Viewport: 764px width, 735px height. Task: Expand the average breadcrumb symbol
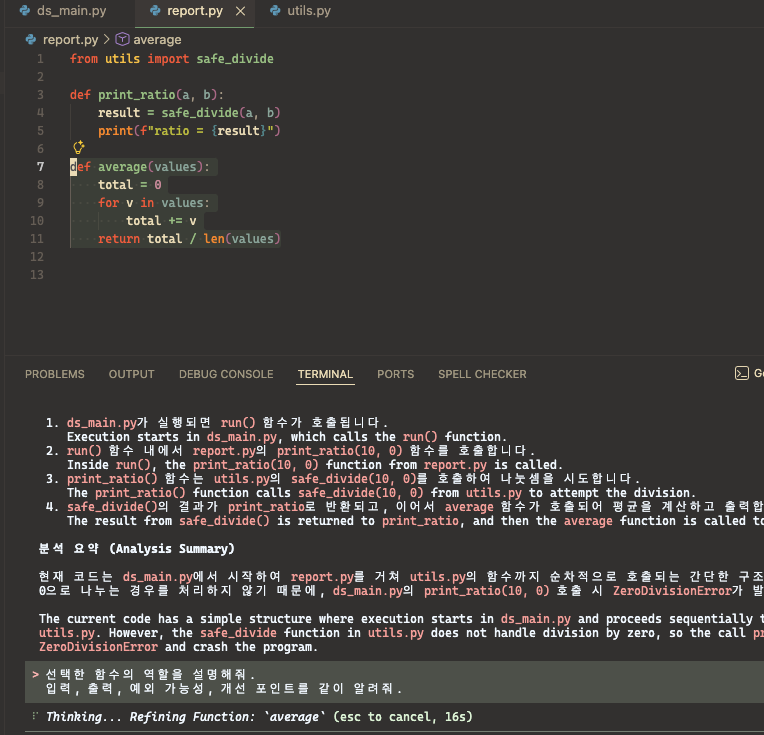coord(157,39)
